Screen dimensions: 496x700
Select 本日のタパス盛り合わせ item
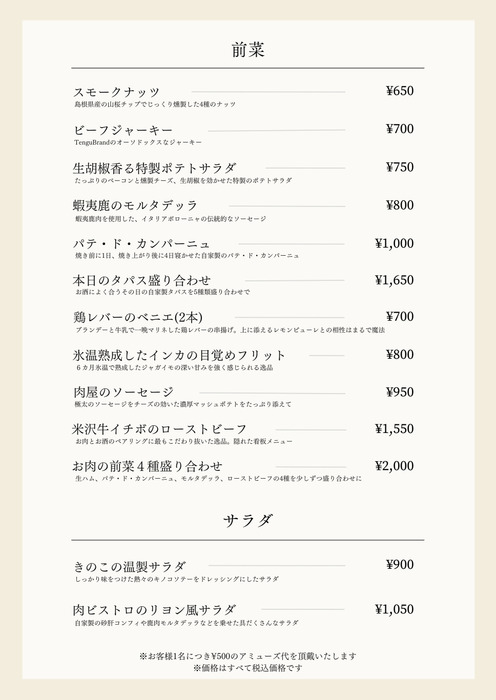coord(141,280)
